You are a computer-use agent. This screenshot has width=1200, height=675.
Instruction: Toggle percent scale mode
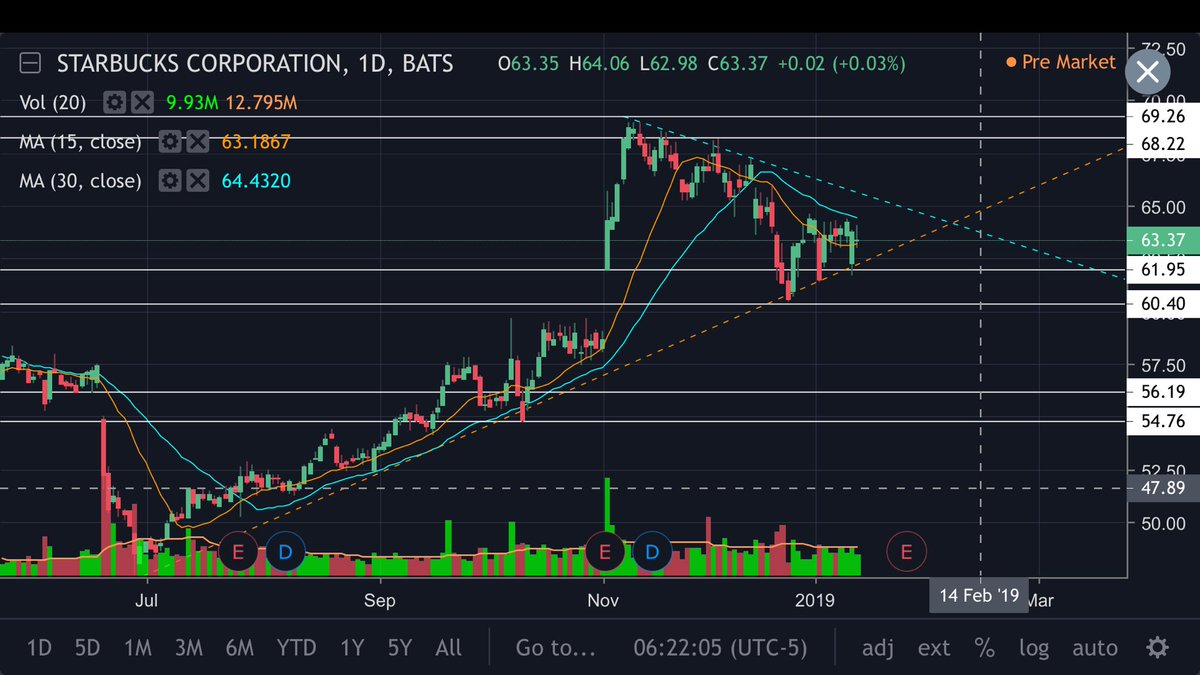click(x=985, y=648)
